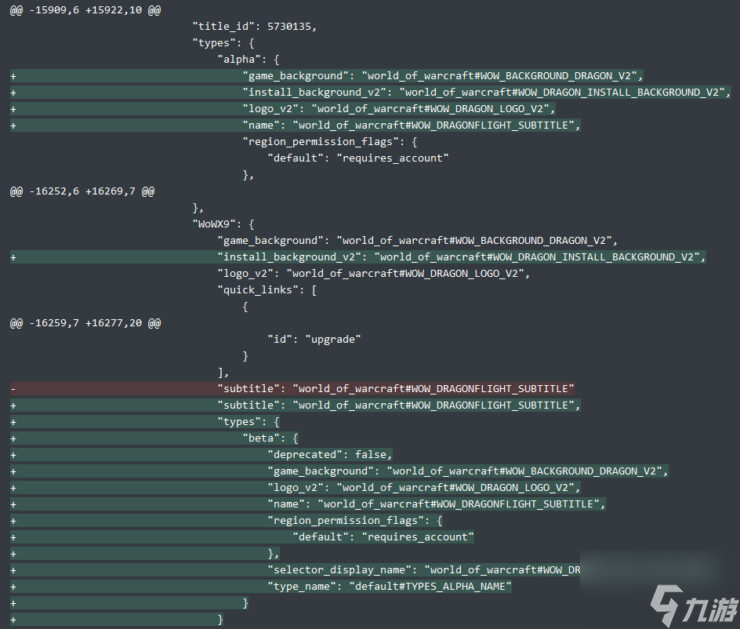Select added green "default": "requires_account" line
Viewport: 740px width, 629px height.
coord(242,537)
